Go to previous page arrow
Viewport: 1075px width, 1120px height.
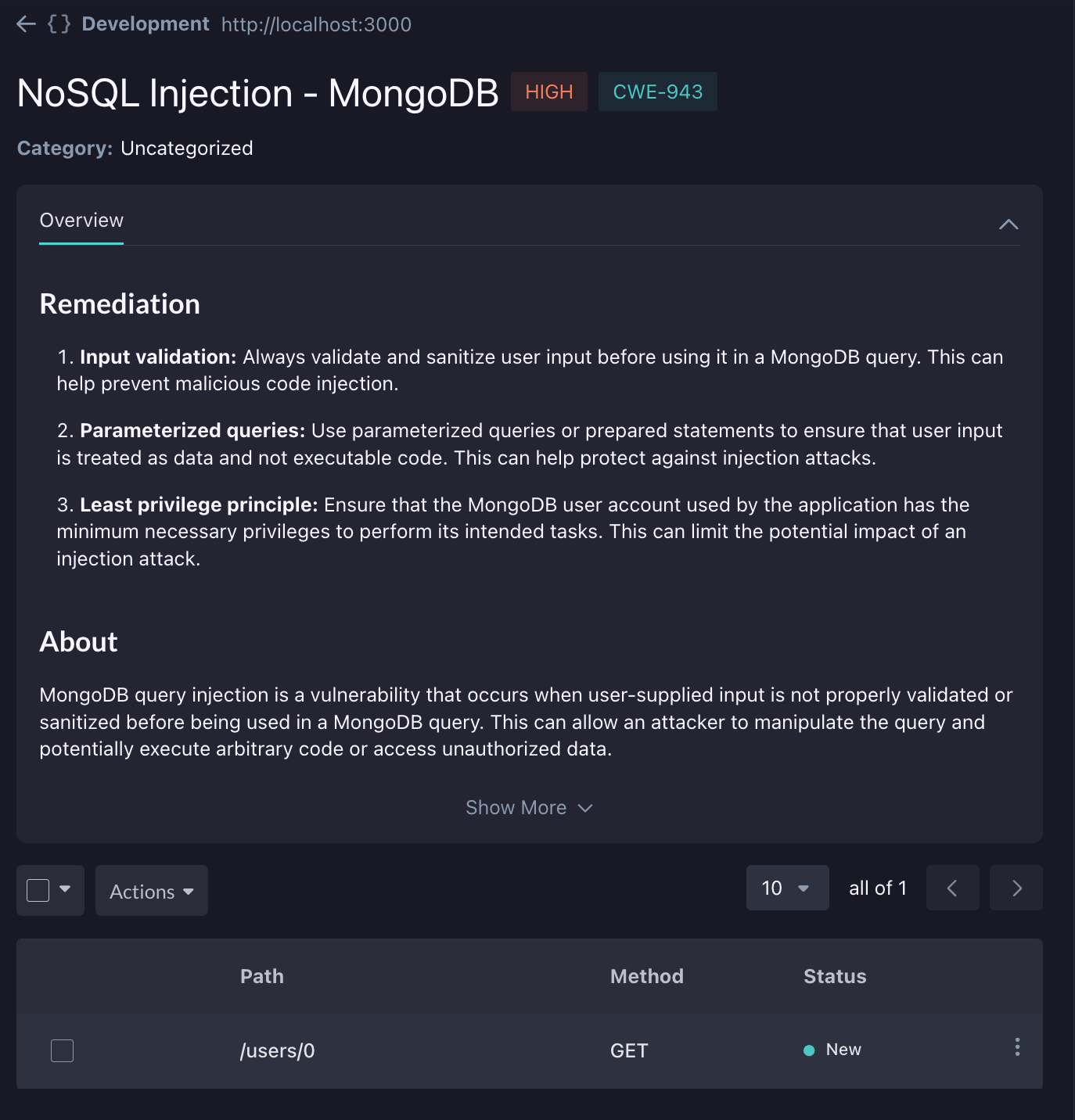[952, 888]
